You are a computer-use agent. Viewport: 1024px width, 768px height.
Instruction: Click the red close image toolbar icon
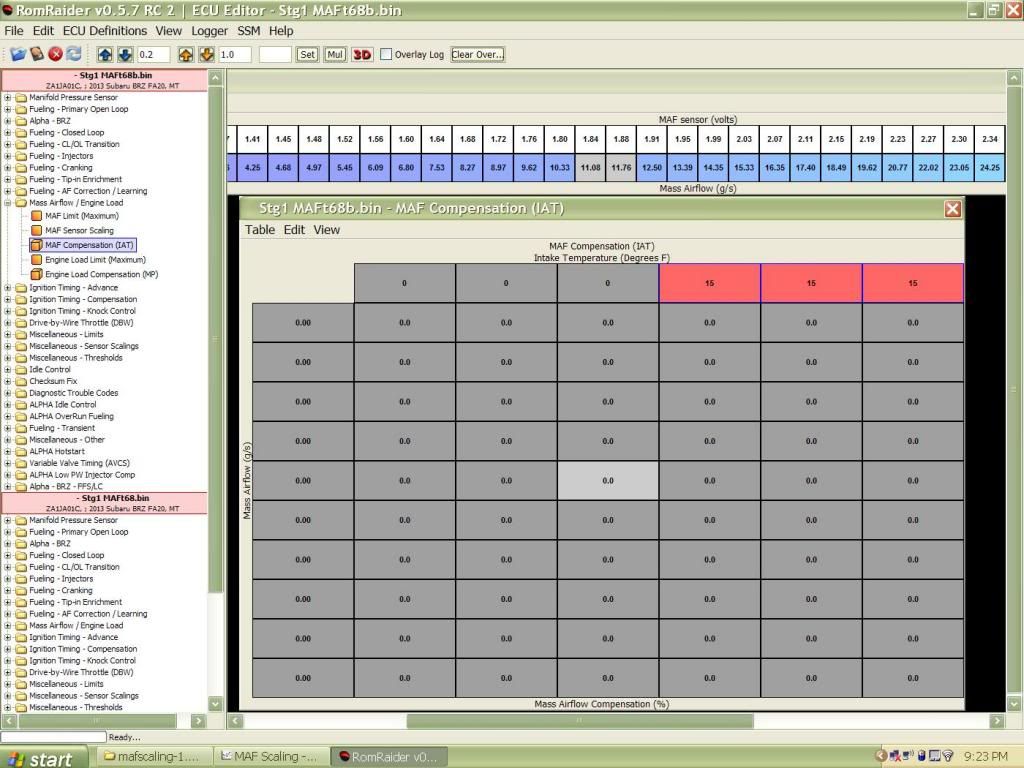pyautogui.click(x=55, y=54)
